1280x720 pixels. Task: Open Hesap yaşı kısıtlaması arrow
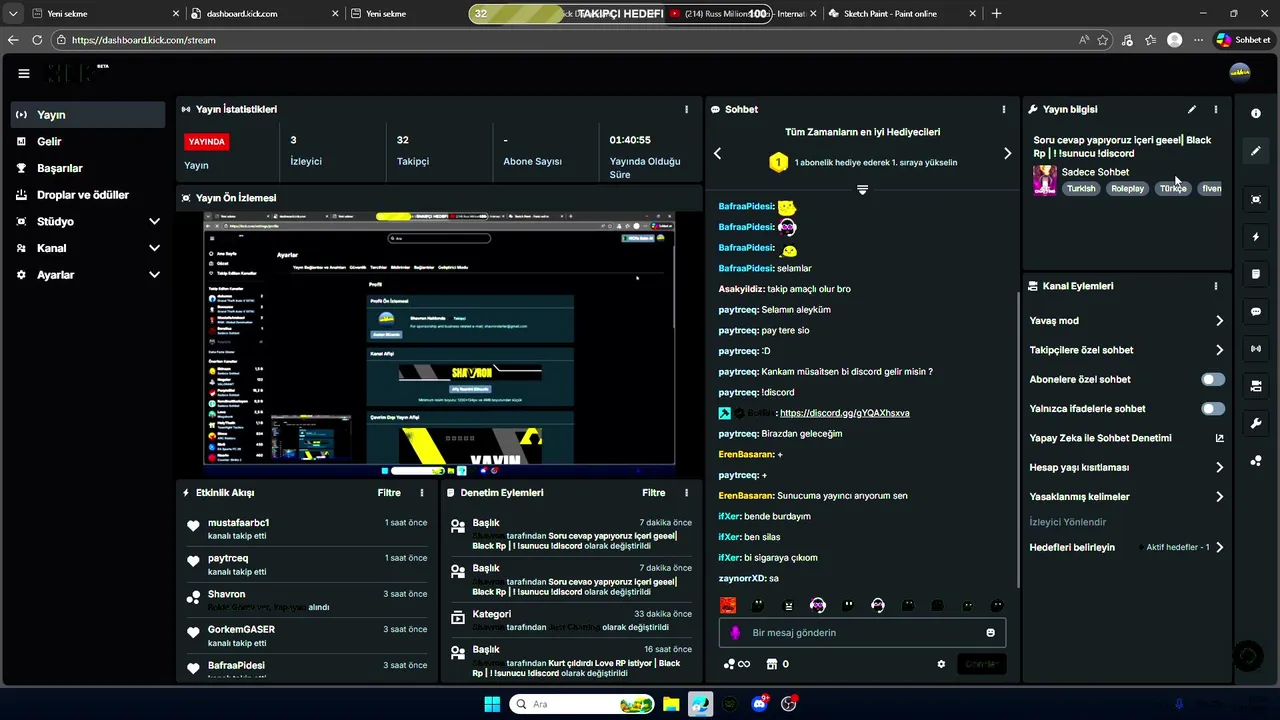pyautogui.click(x=1219, y=467)
